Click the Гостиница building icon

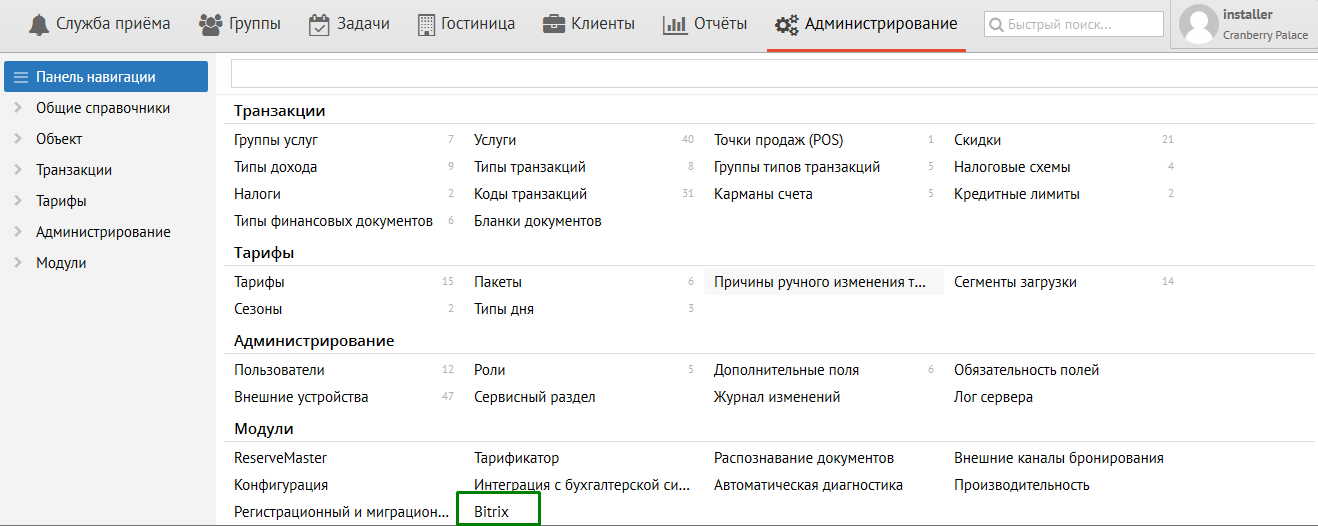click(427, 25)
